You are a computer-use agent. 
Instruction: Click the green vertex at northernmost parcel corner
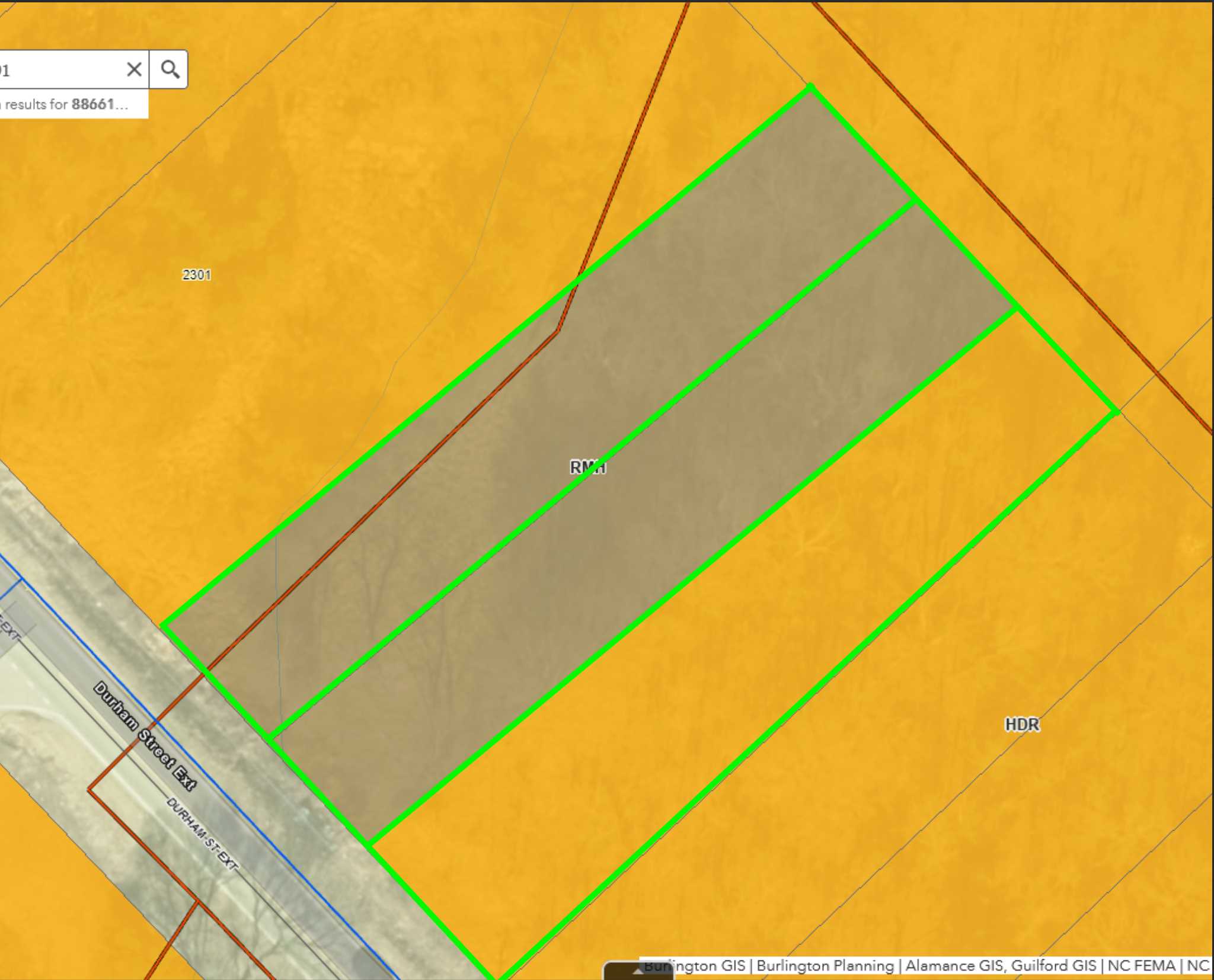811,88
